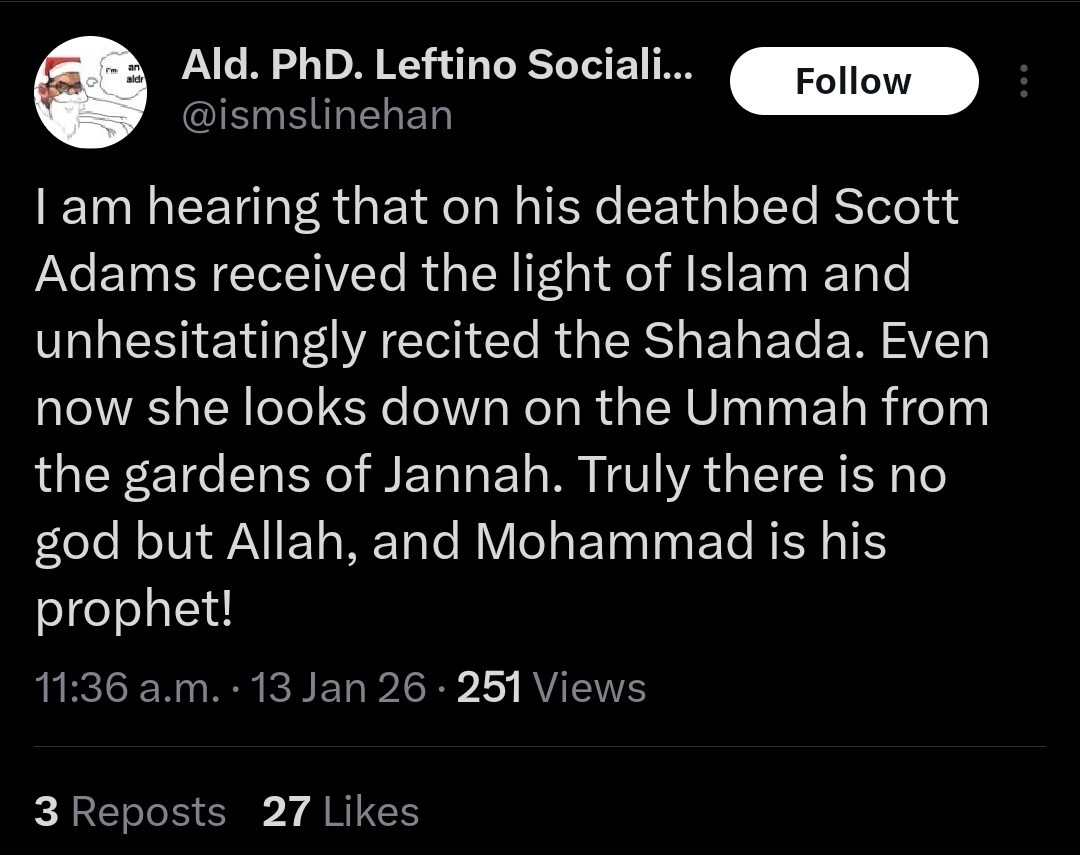Click the Santa cartoon profile avatar

click(x=90, y=92)
